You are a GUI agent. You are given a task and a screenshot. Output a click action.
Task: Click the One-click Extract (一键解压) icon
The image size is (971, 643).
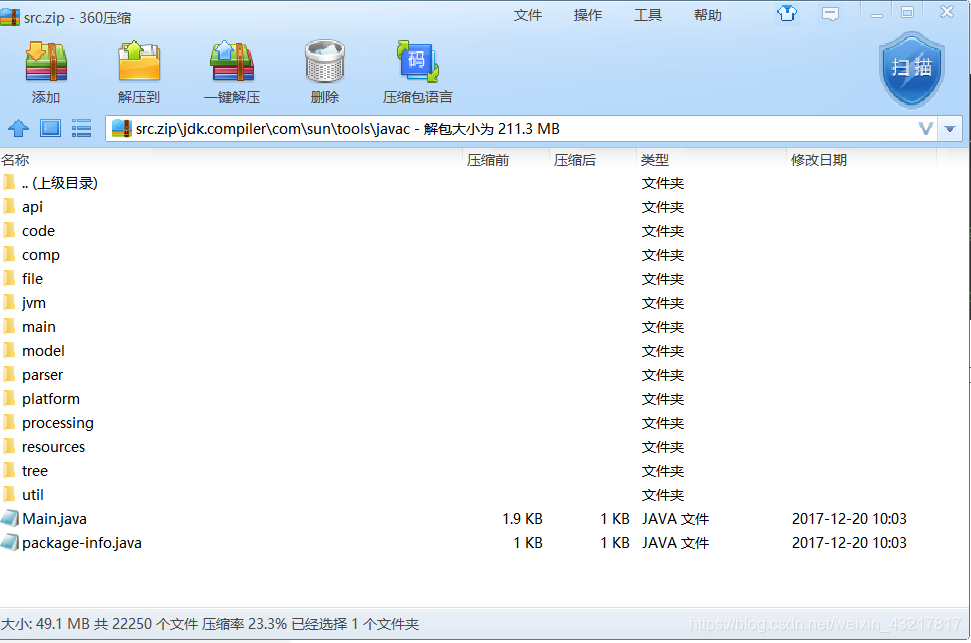point(232,62)
